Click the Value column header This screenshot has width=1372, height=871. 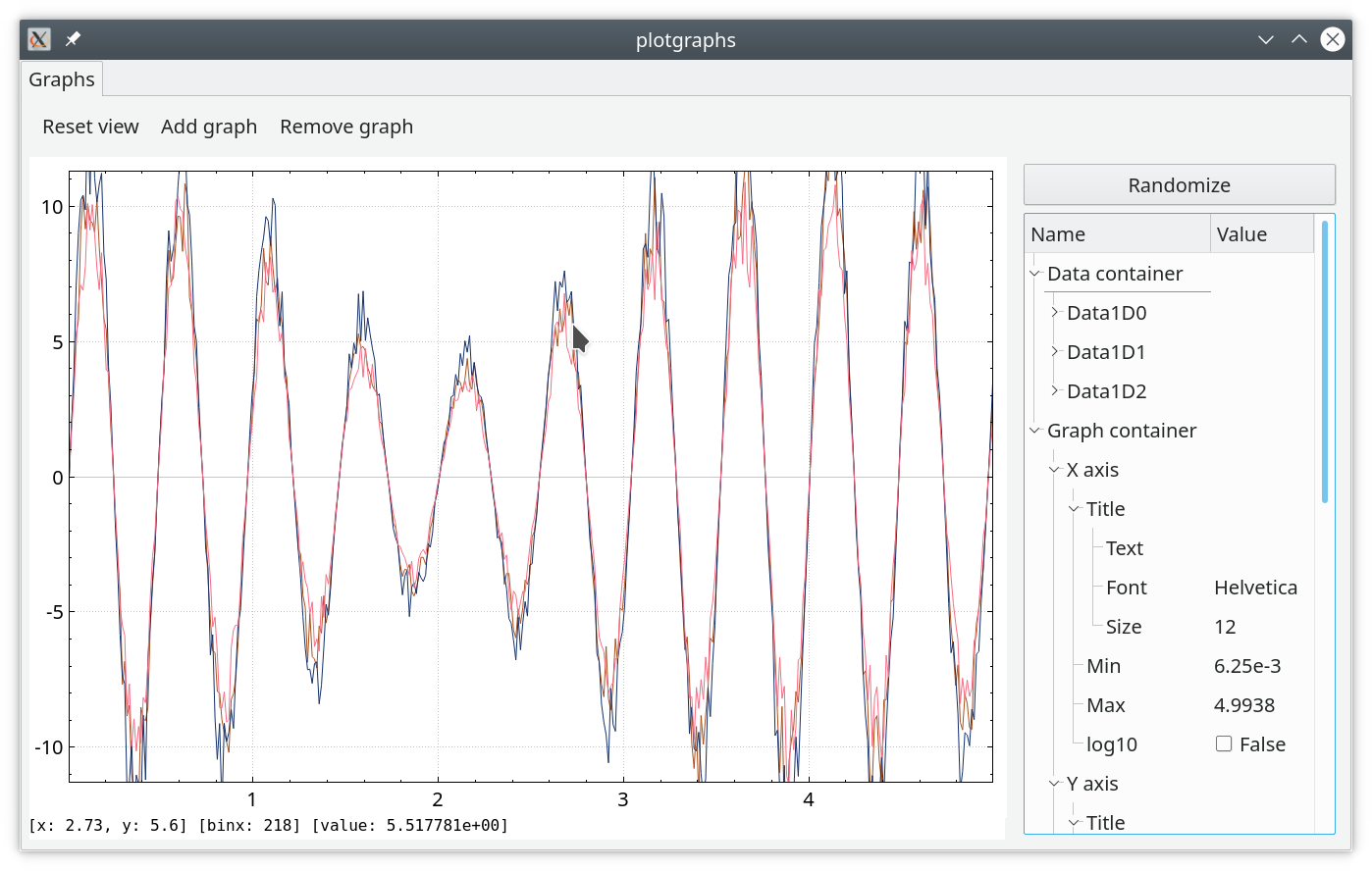1262,234
